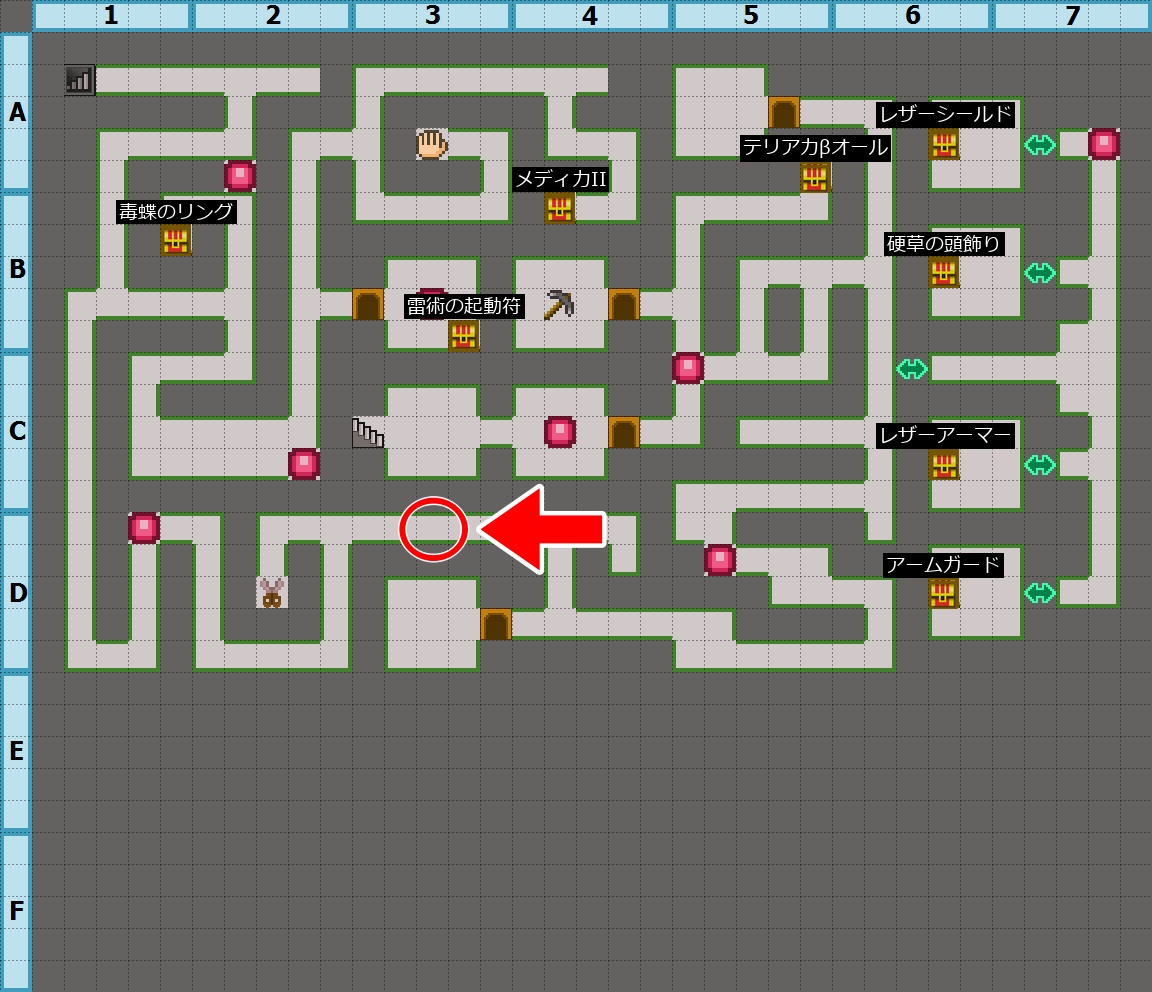Click the メディカII text label
The width and height of the screenshot is (1152, 992).
[x=561, y=179]
